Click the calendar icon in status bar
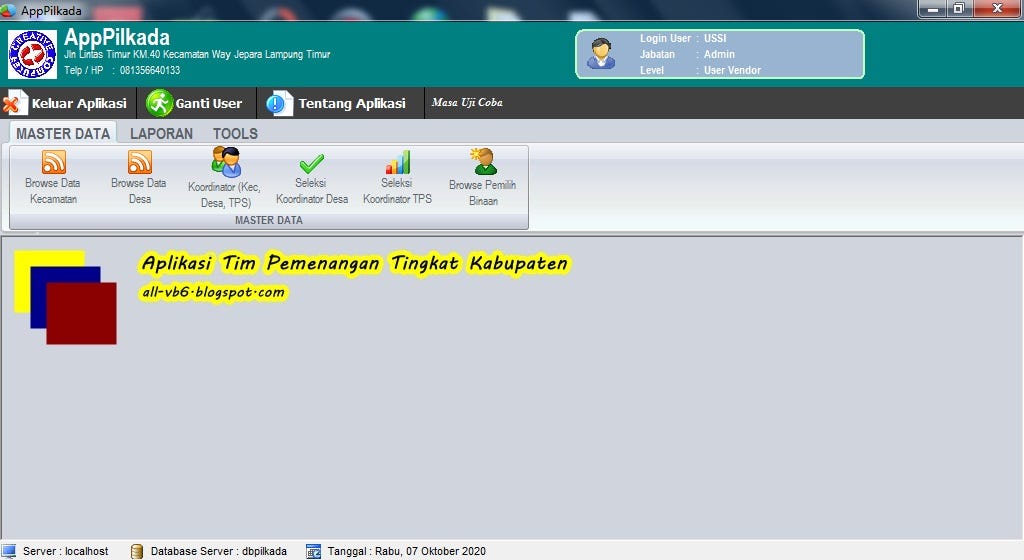The width and height of the screenshot is (1024, 560). (313, 552)
